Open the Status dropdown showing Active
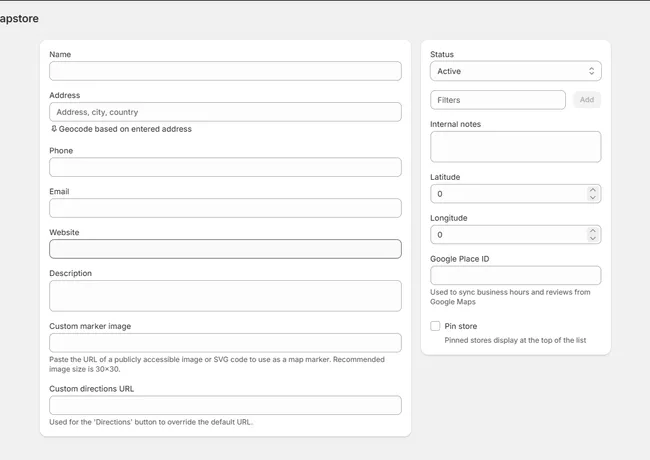Screen dimensions: 650x460 click(x=516, y=71)
